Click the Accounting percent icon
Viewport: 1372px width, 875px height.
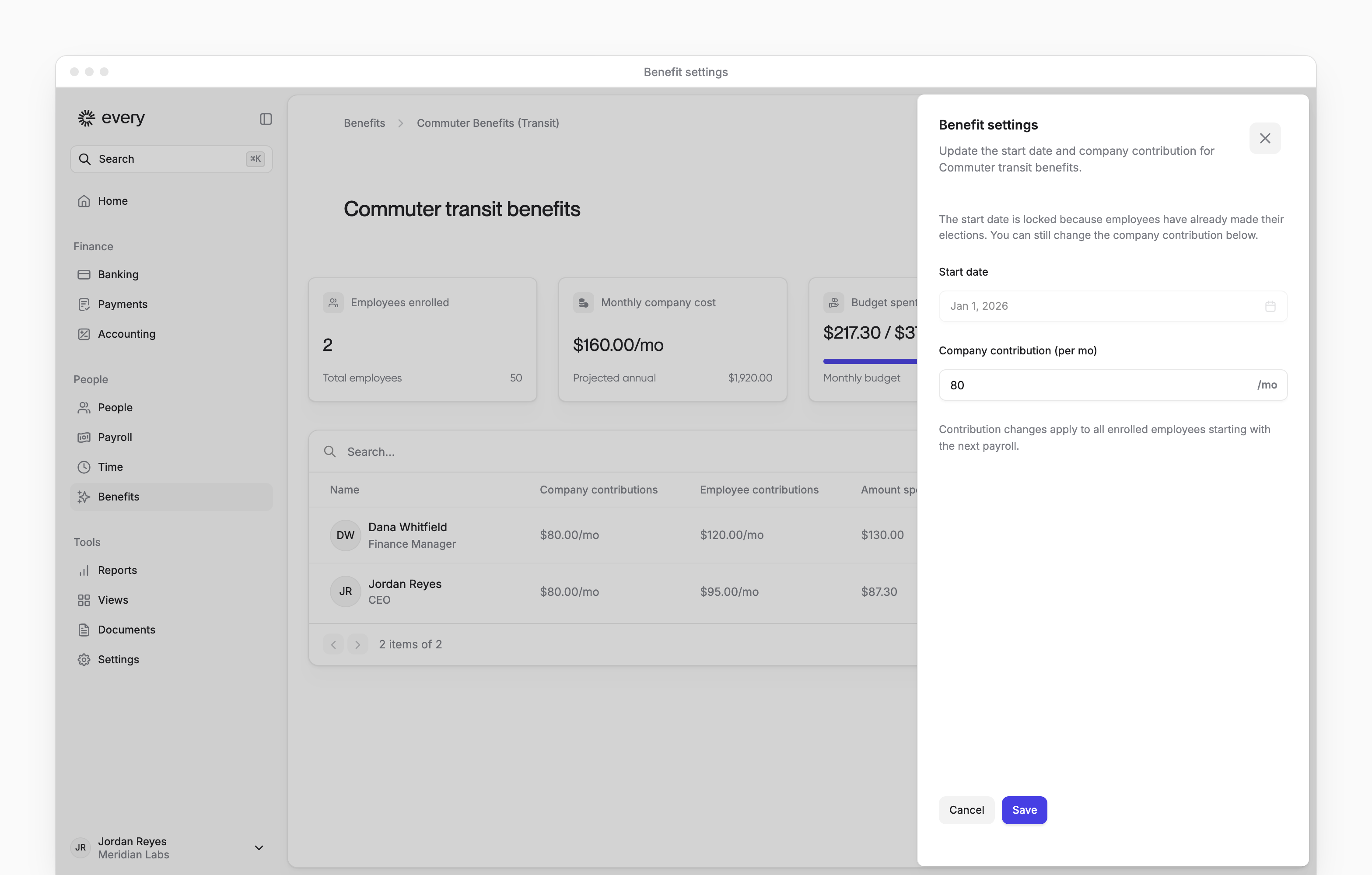[84, 334]
